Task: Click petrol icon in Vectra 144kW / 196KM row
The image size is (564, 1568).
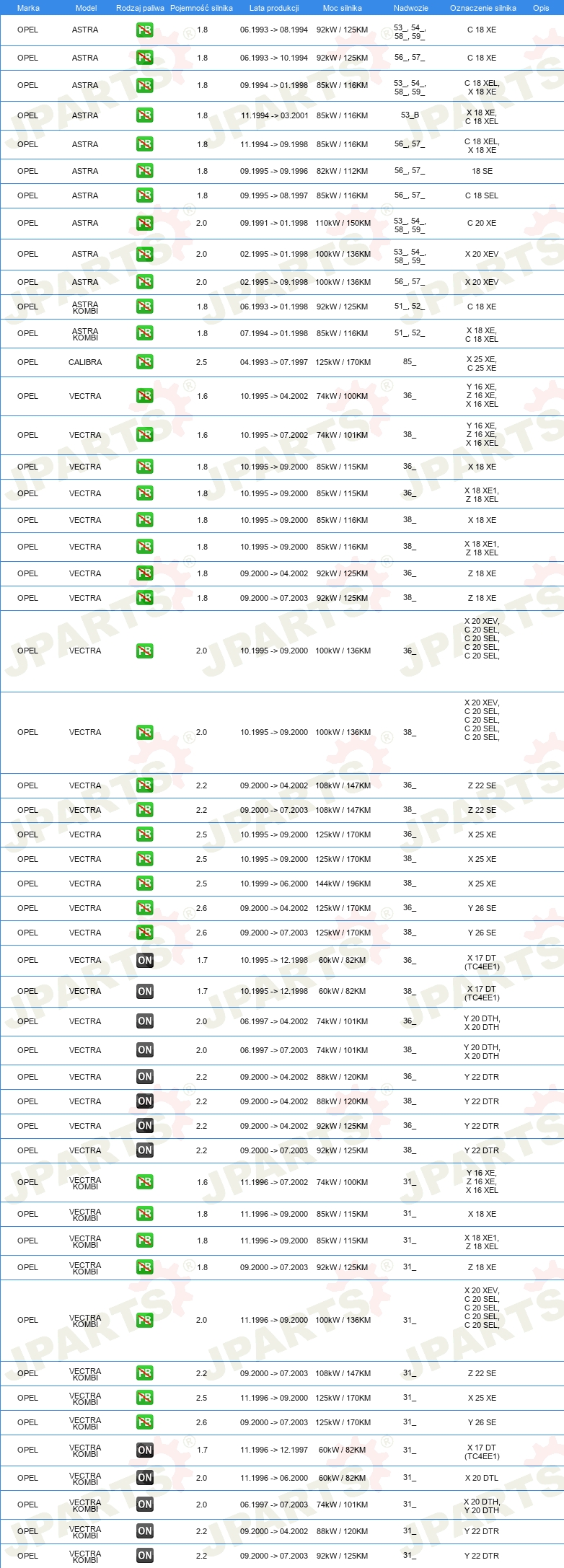Action: point(144,884)
